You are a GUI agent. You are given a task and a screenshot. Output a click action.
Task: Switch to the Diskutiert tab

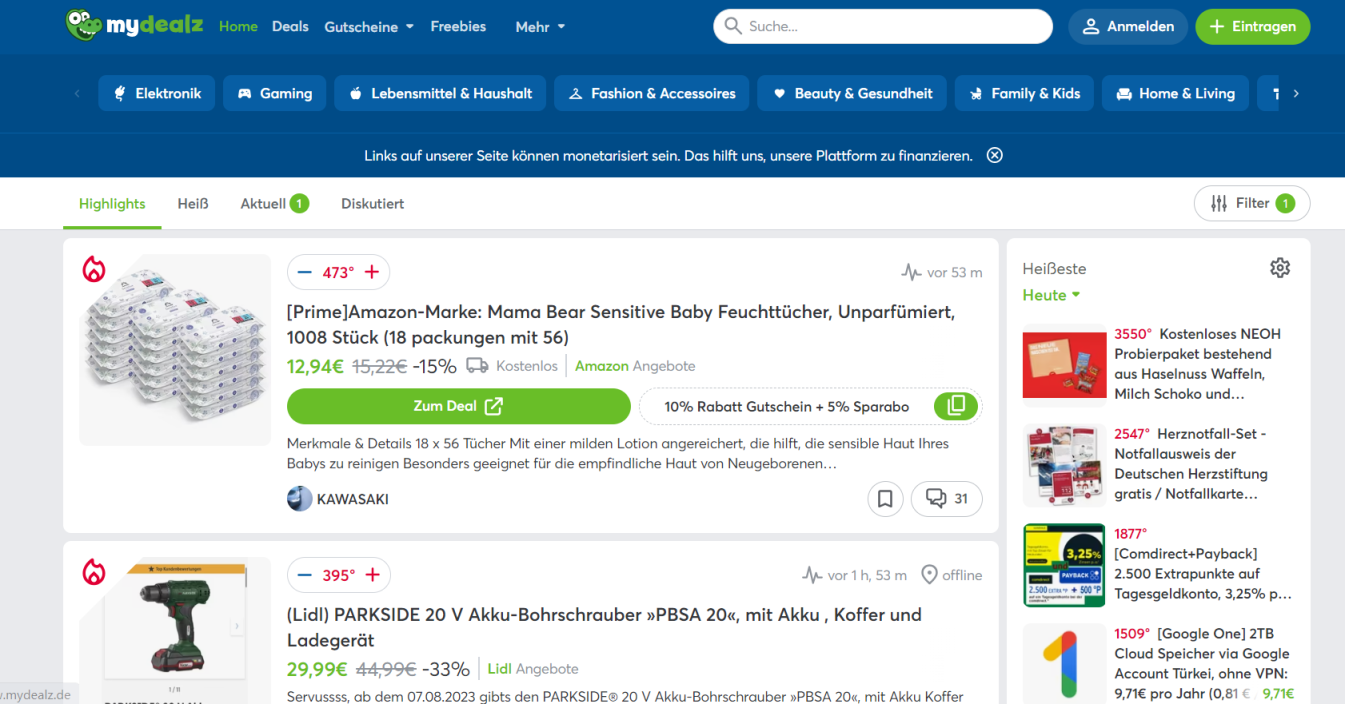click(x=372, y=203)
